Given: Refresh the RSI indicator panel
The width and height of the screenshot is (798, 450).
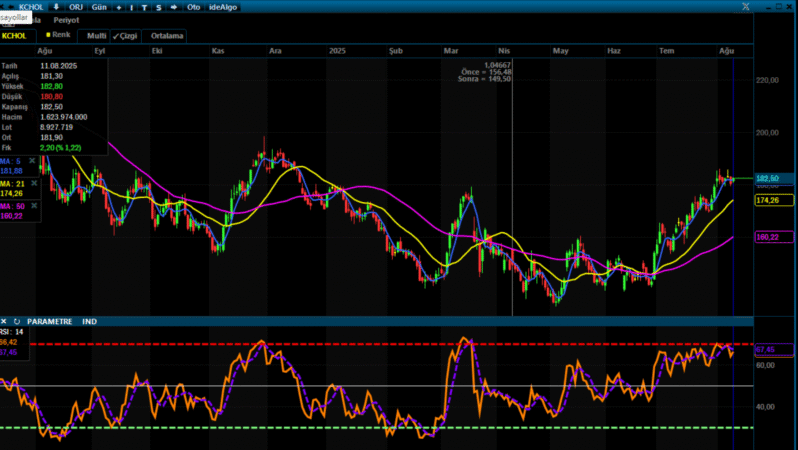Looking at the screenshot, I should tap(17, 321).
